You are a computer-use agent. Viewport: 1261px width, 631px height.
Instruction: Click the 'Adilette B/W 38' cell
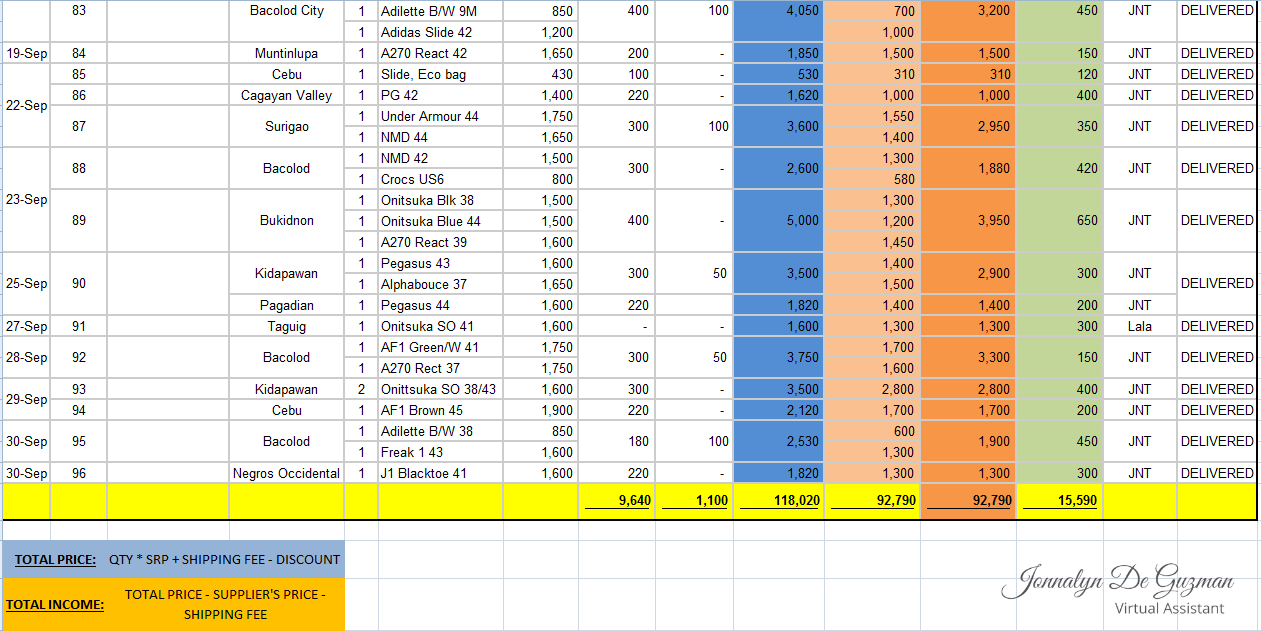[x=440, y=431]
